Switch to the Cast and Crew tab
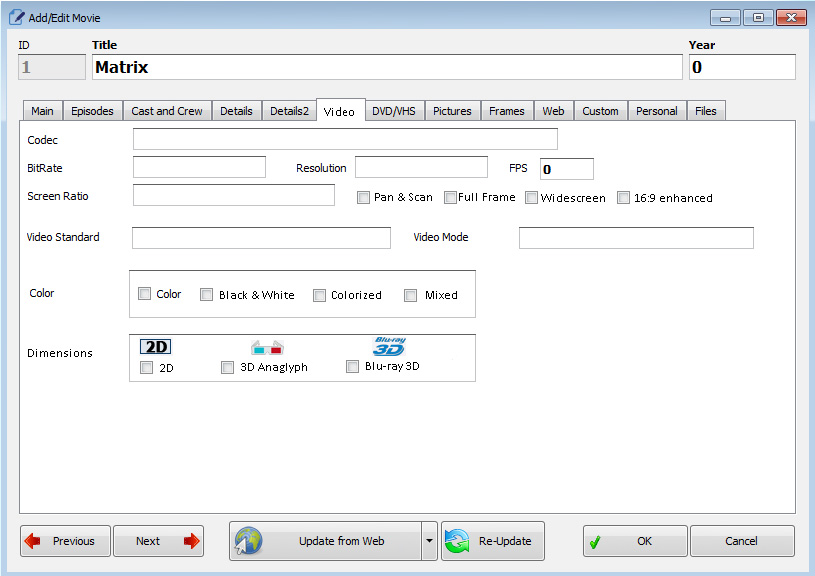This screenshot has height=576, width=815. point(167,111)
